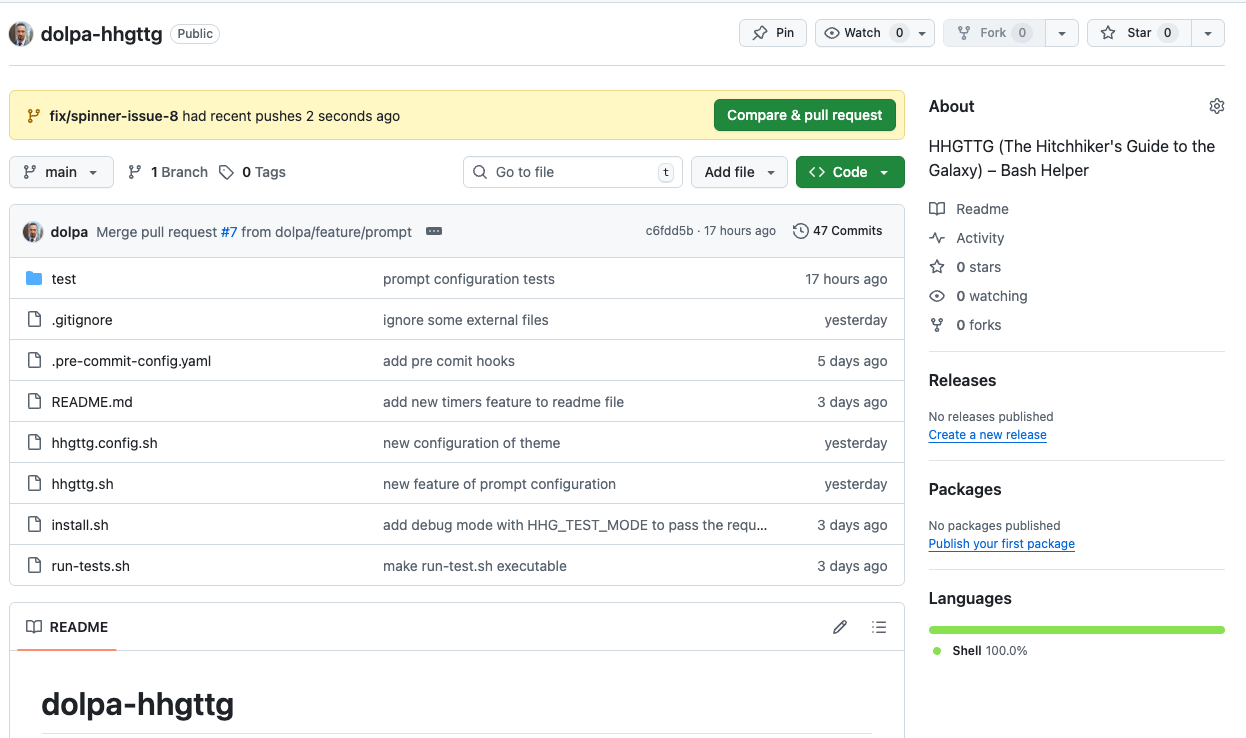The image size is (1246, 738).
Task: Pin this repository
Action: 773,33
